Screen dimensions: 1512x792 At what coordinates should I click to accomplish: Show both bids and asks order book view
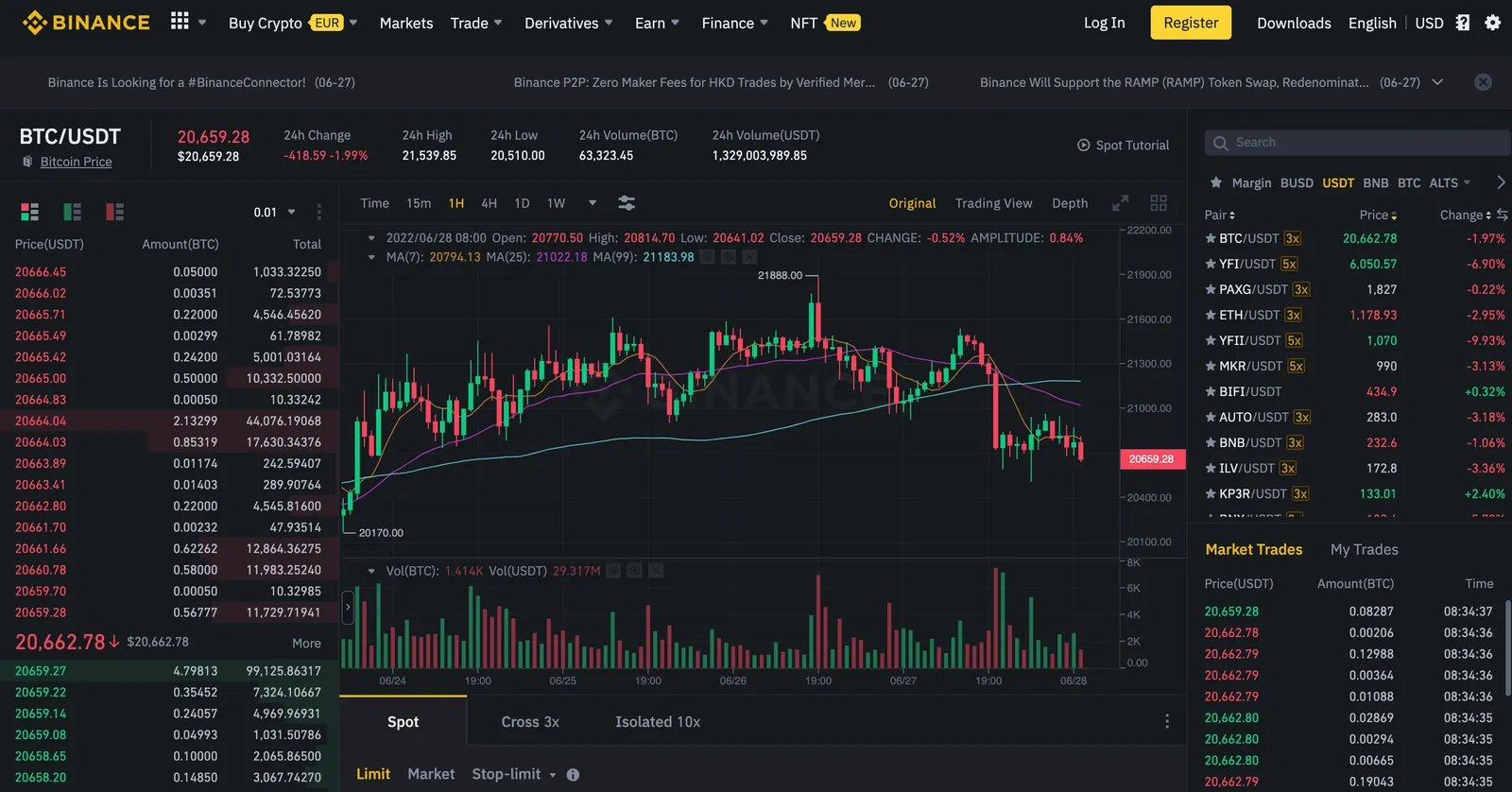30,212
